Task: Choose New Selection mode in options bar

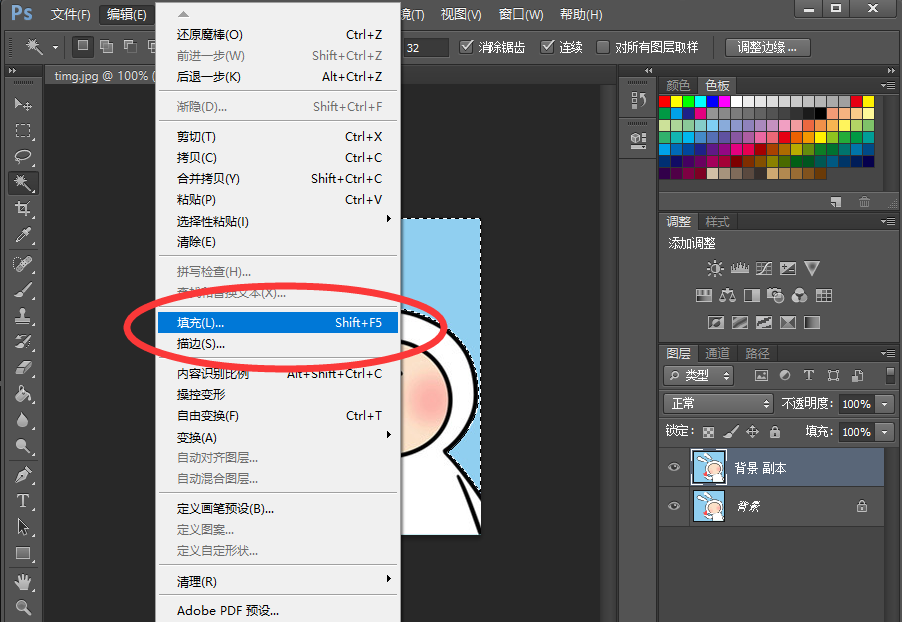Action: point(83,46)
